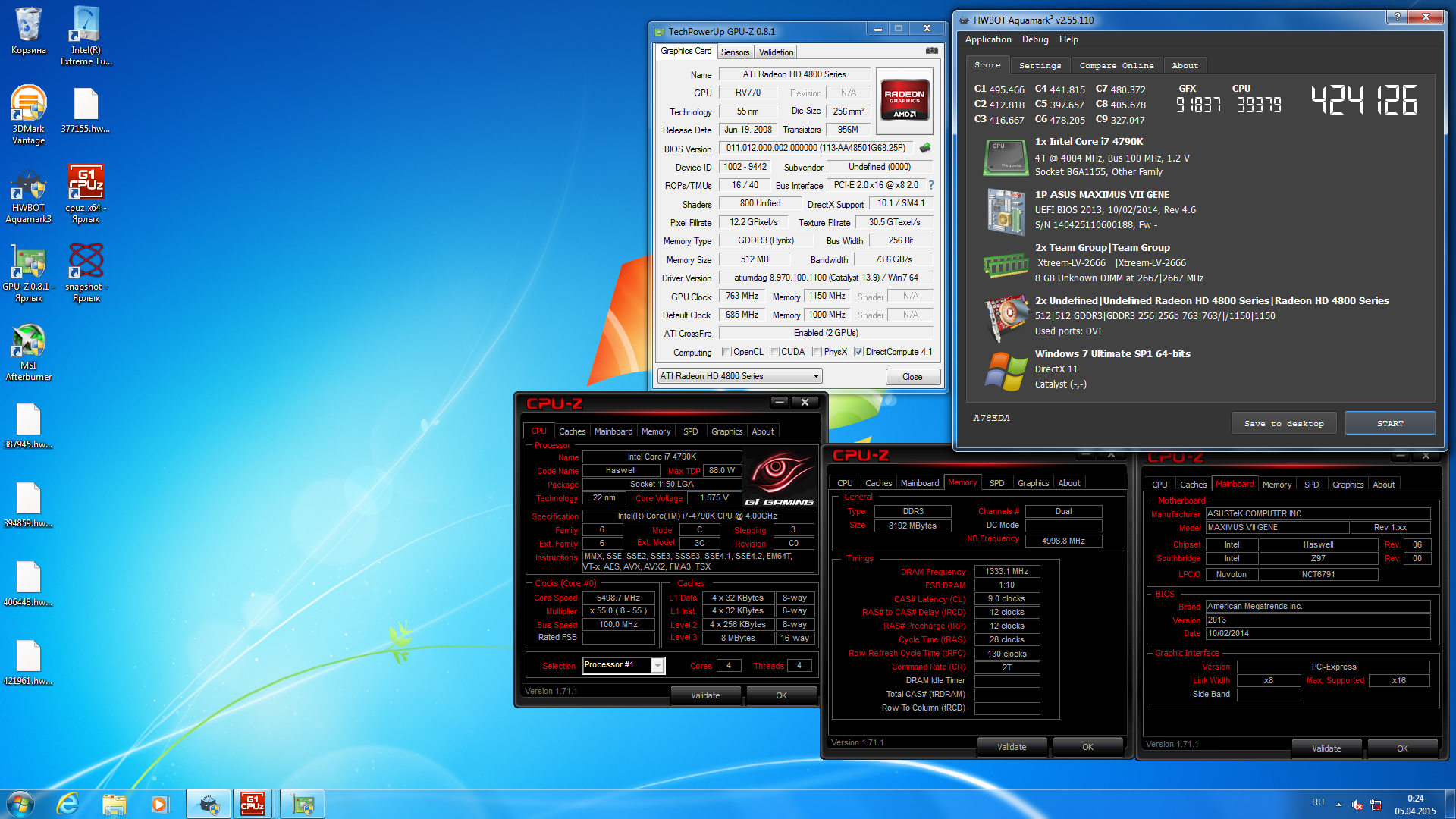
Task: Select 394859.hw file on desktop
Action: click(x=28, y=505)
